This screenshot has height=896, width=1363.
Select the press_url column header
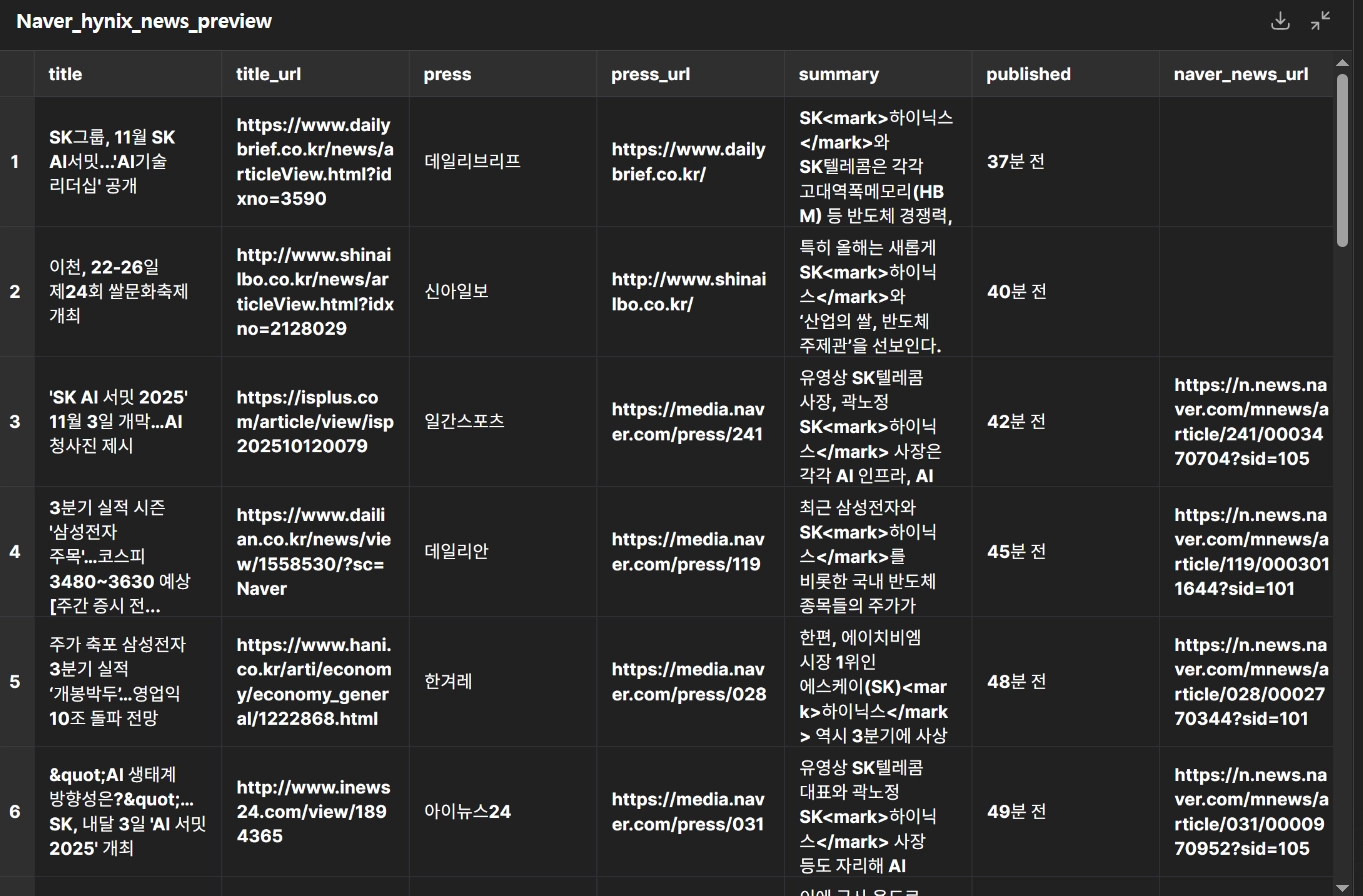coord(650,74)
